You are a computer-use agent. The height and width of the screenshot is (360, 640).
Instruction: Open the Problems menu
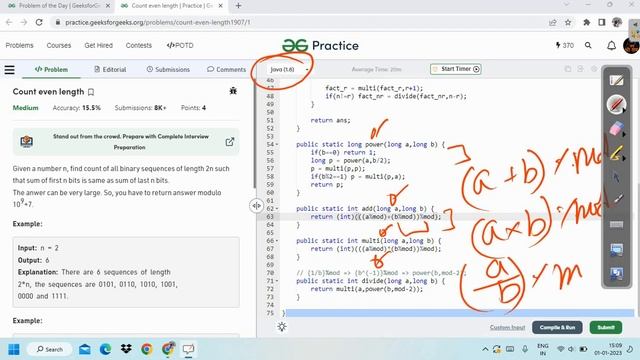coord(20,45)
